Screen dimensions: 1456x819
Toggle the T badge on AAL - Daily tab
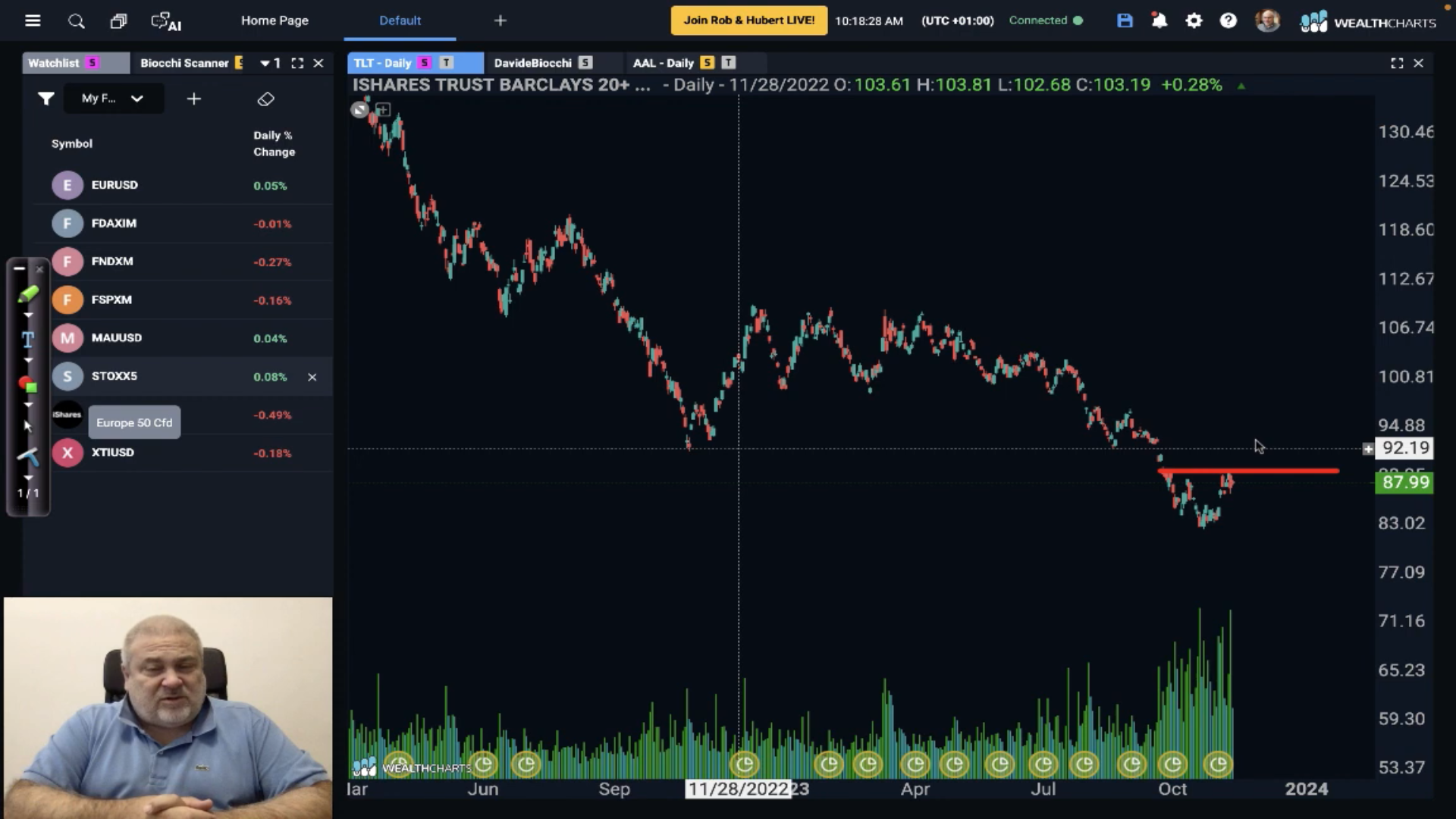tap(729, 63)
